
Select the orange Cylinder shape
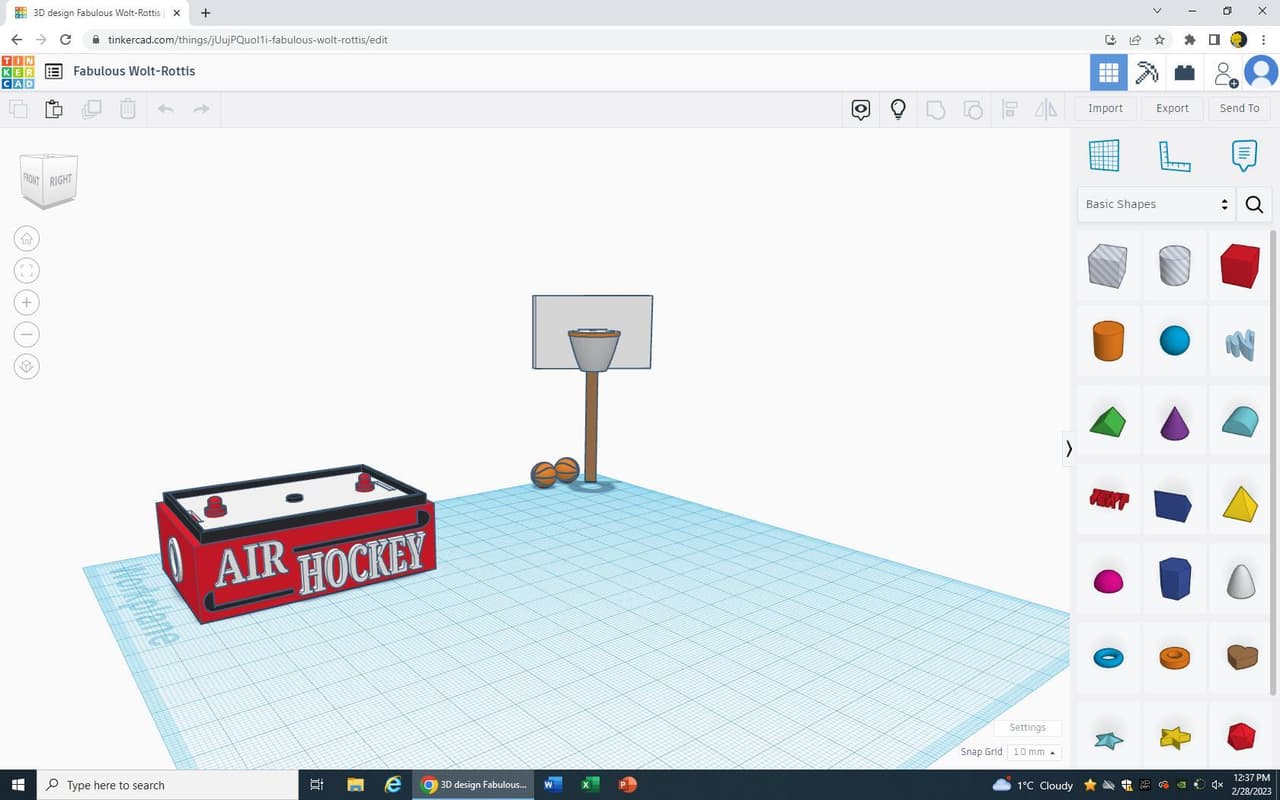[x=1107, y=341]
